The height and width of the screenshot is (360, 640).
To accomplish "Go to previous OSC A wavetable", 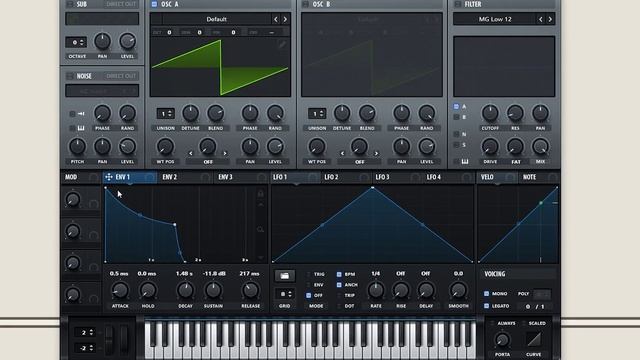I will [276, 19].
